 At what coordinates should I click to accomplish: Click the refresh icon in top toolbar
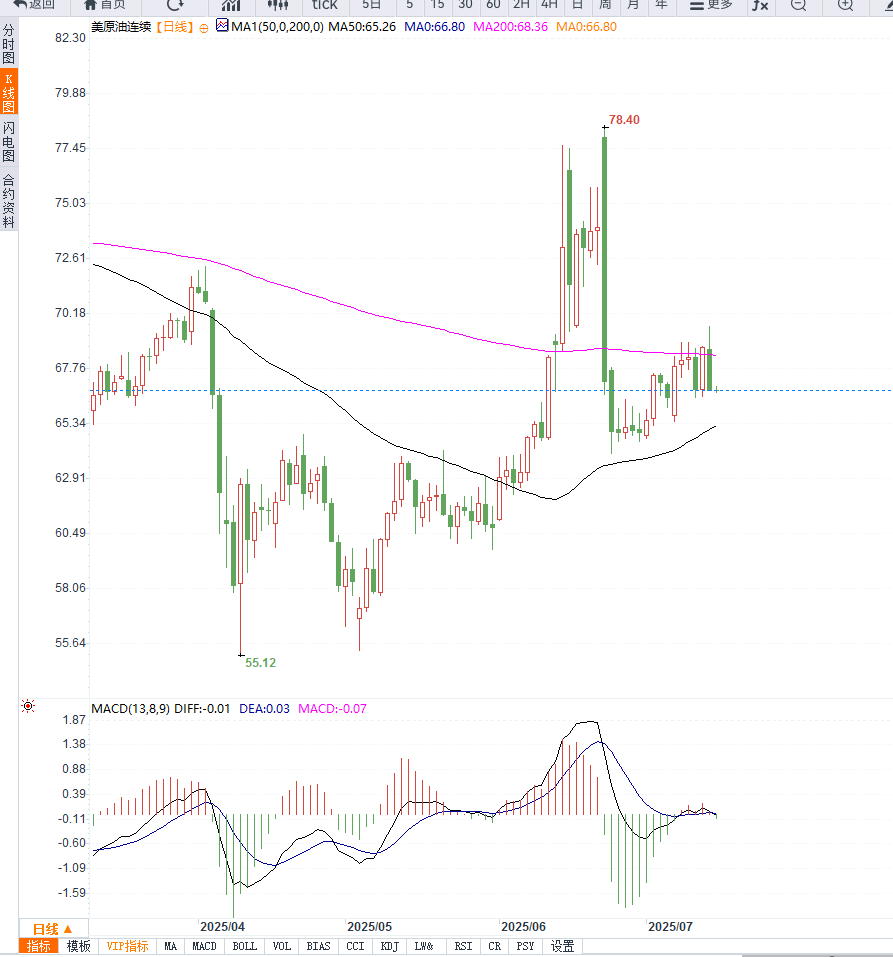(175, 5)
